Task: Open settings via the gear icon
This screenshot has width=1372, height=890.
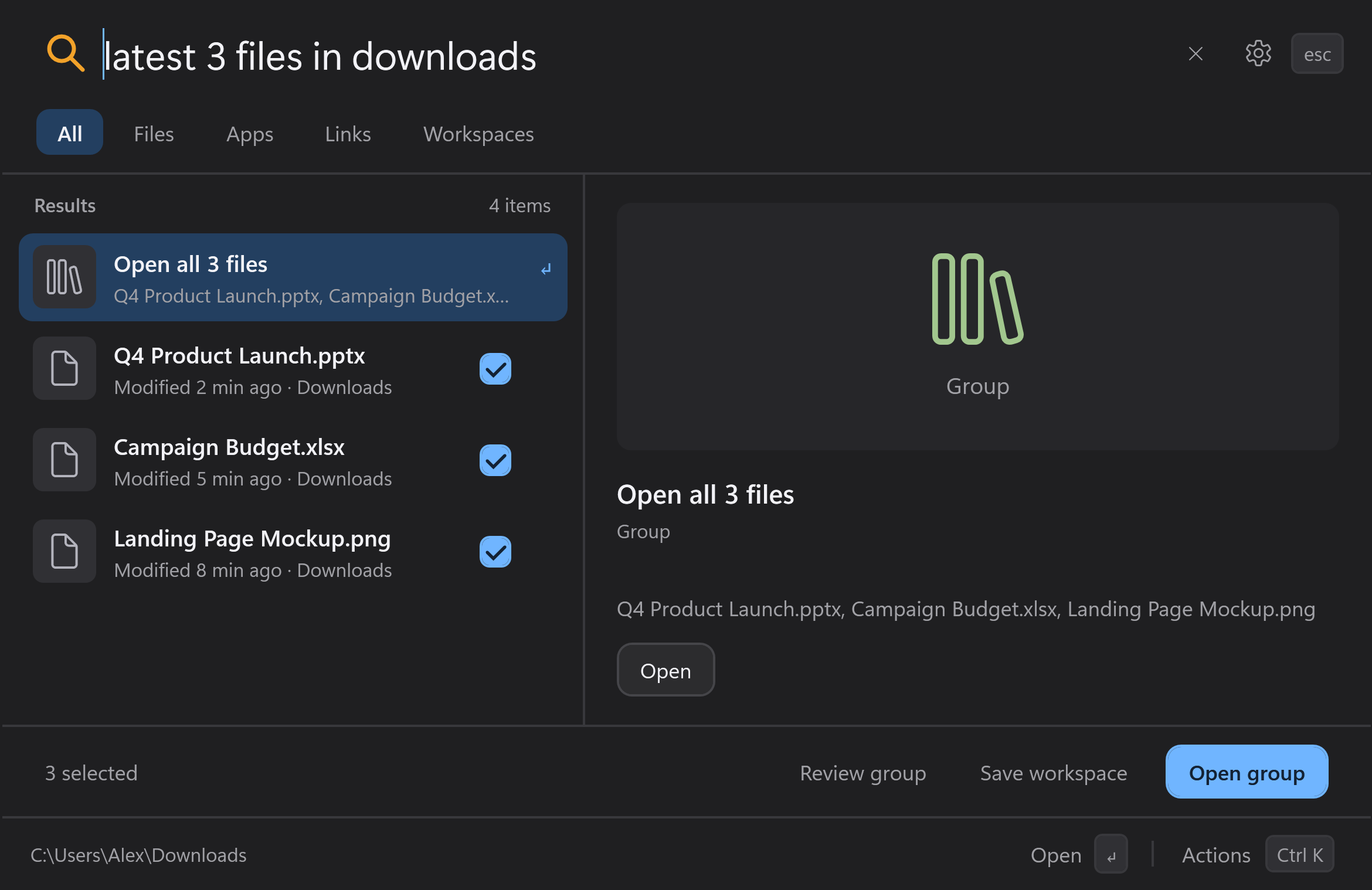Action: pos(1258,54)
